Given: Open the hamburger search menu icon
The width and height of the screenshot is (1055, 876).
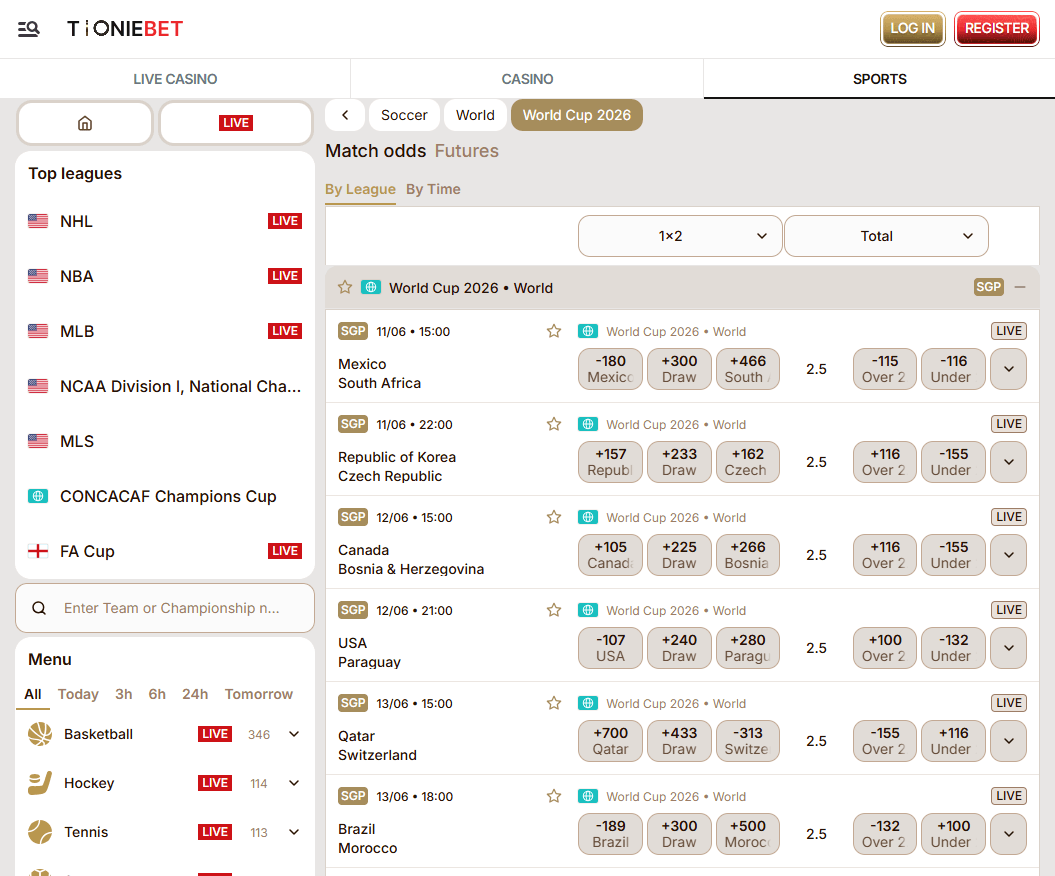Looking at the screenshot, I should click(x=28, y=29).
